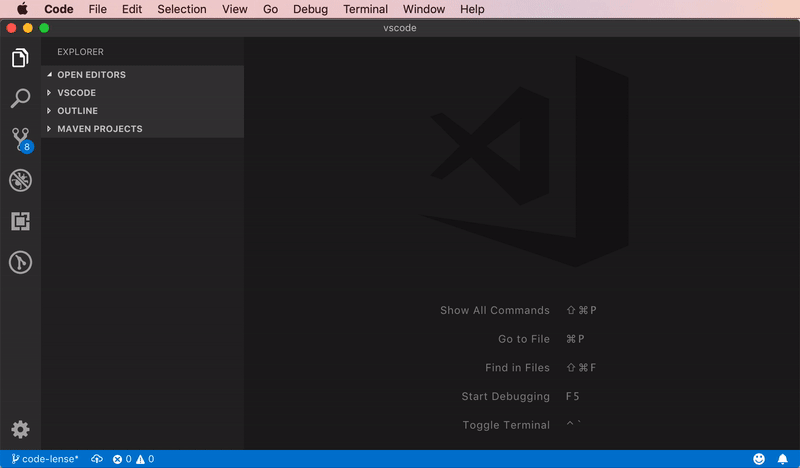The width and height of the screenshot is (800, 468).
Task: Open notifications bell icon
Action: (x=782, y=459)
